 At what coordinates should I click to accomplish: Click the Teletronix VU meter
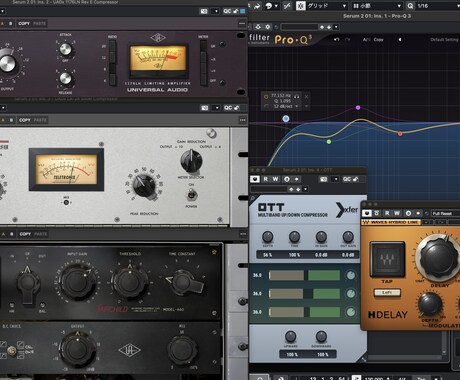coord(66,170)
